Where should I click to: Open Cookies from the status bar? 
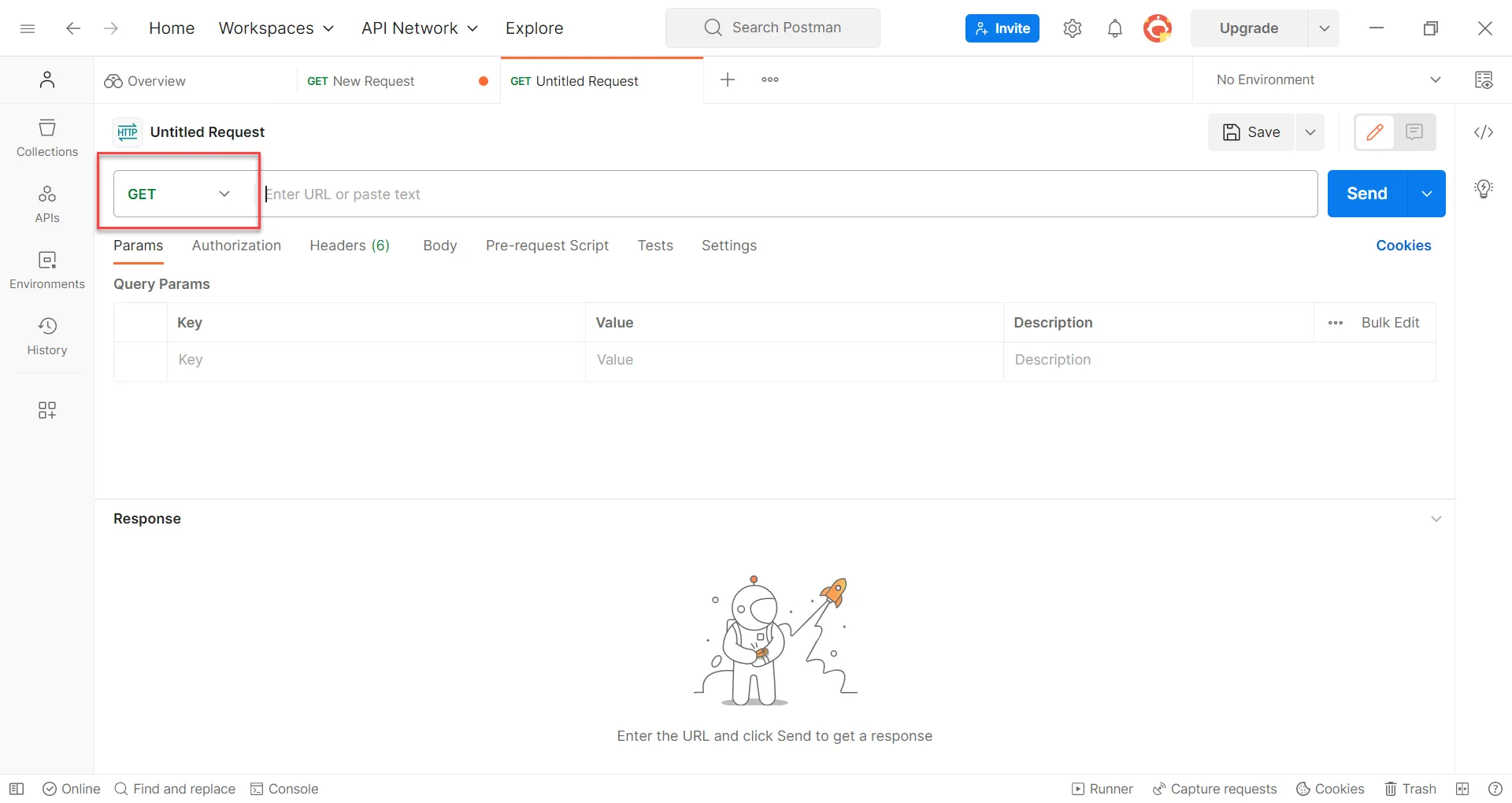(1330, 789)
